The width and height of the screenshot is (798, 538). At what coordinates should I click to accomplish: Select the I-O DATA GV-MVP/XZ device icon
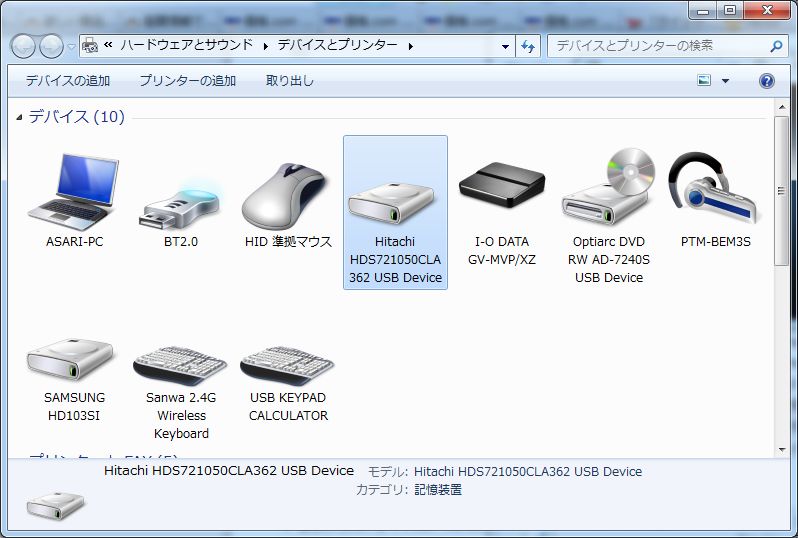(502, 184)
